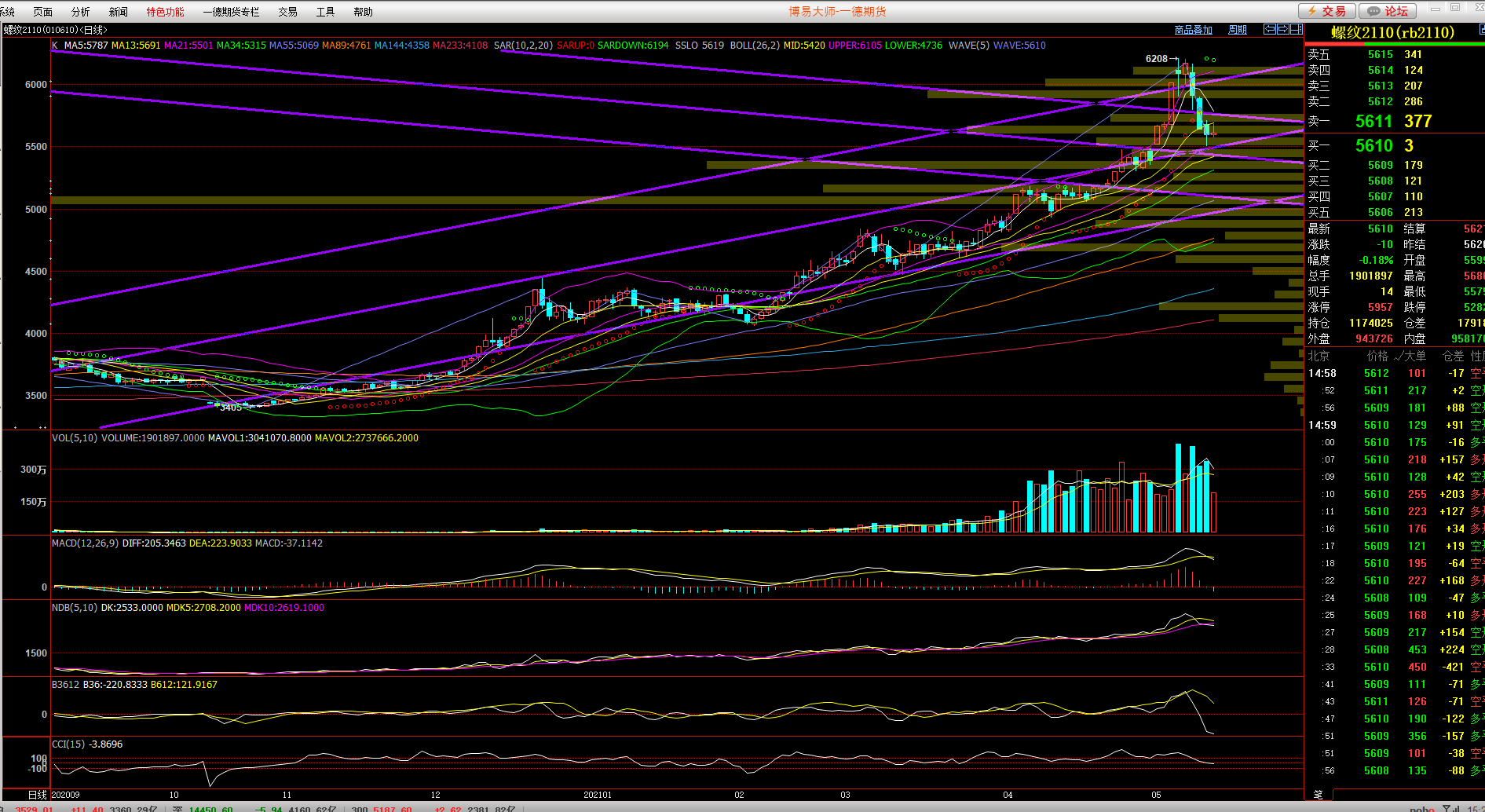Image resolution: width=1485 pixels, height=812 pixels.
Task: Open the 论坛 forum button
Action: tap(1388, 11)
